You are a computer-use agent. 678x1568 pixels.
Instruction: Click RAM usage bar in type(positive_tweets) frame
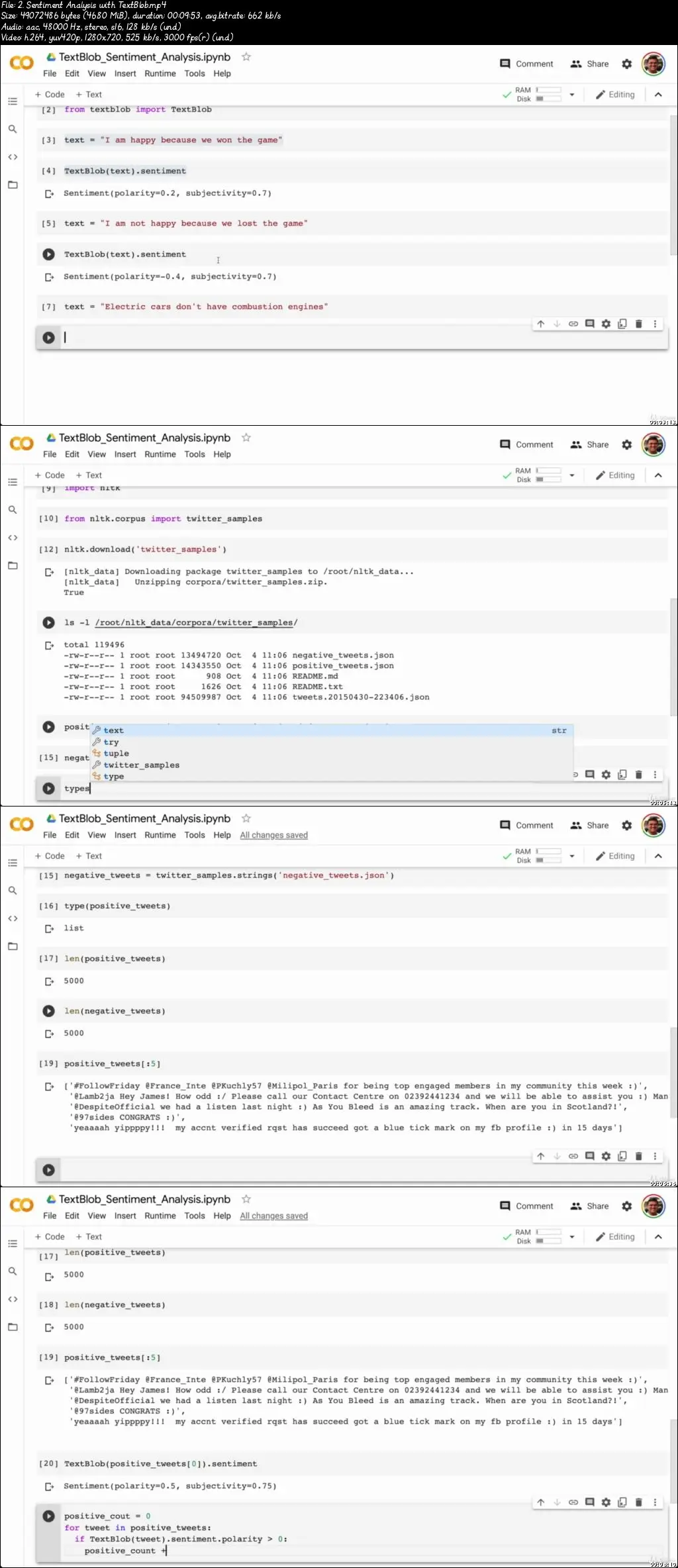tap(548, 852)
